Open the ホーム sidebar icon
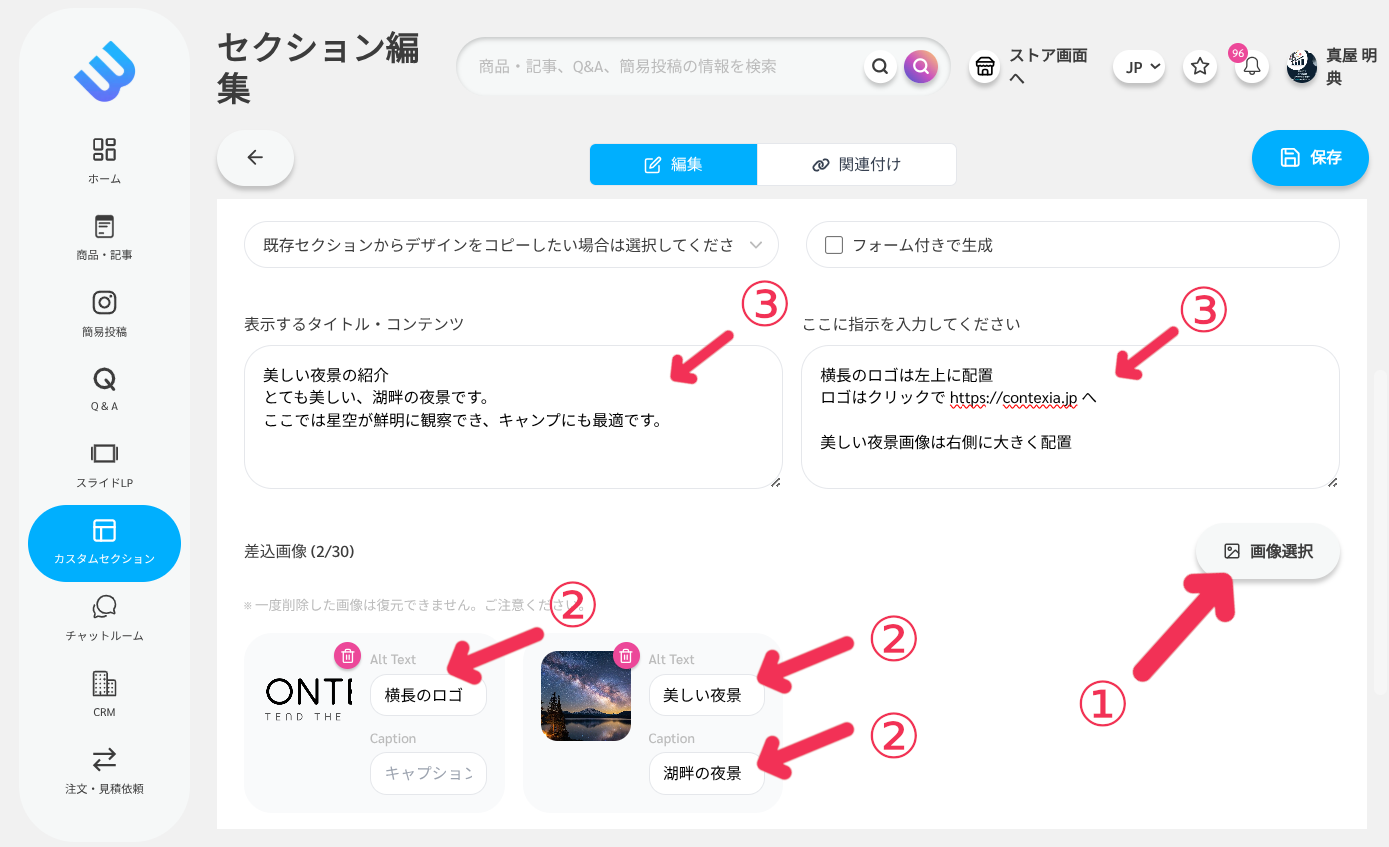 tap(104, 155)
